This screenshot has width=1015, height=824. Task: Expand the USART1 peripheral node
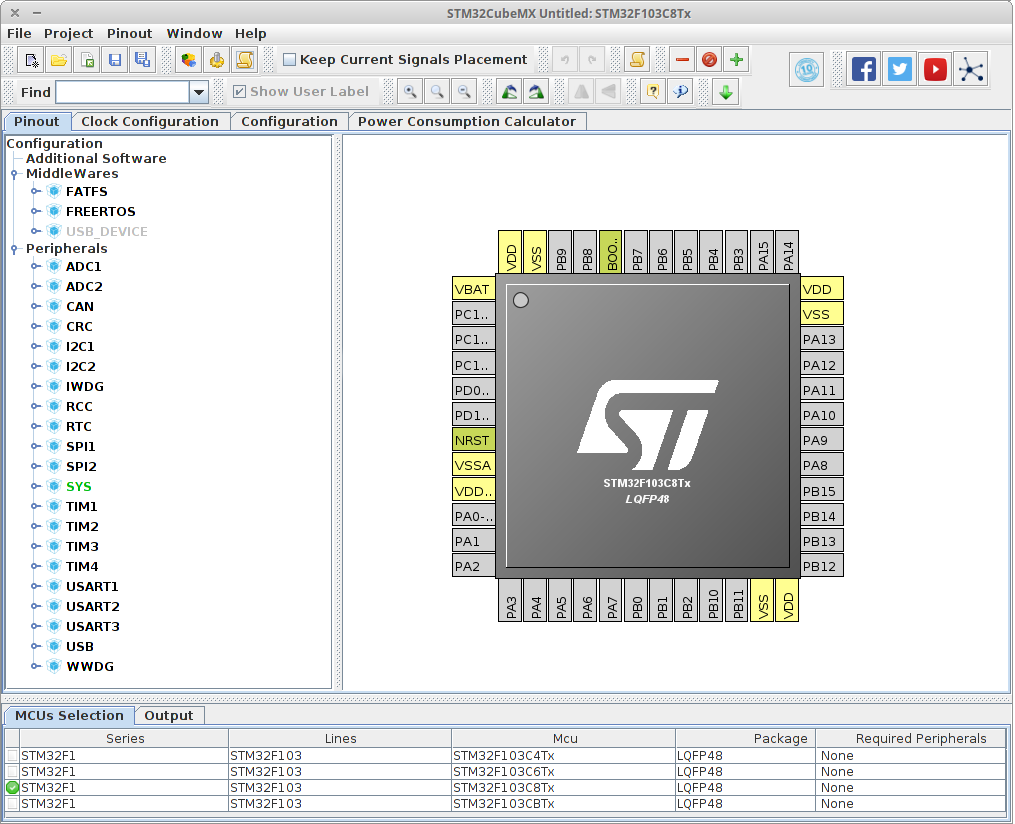point(36,586)
